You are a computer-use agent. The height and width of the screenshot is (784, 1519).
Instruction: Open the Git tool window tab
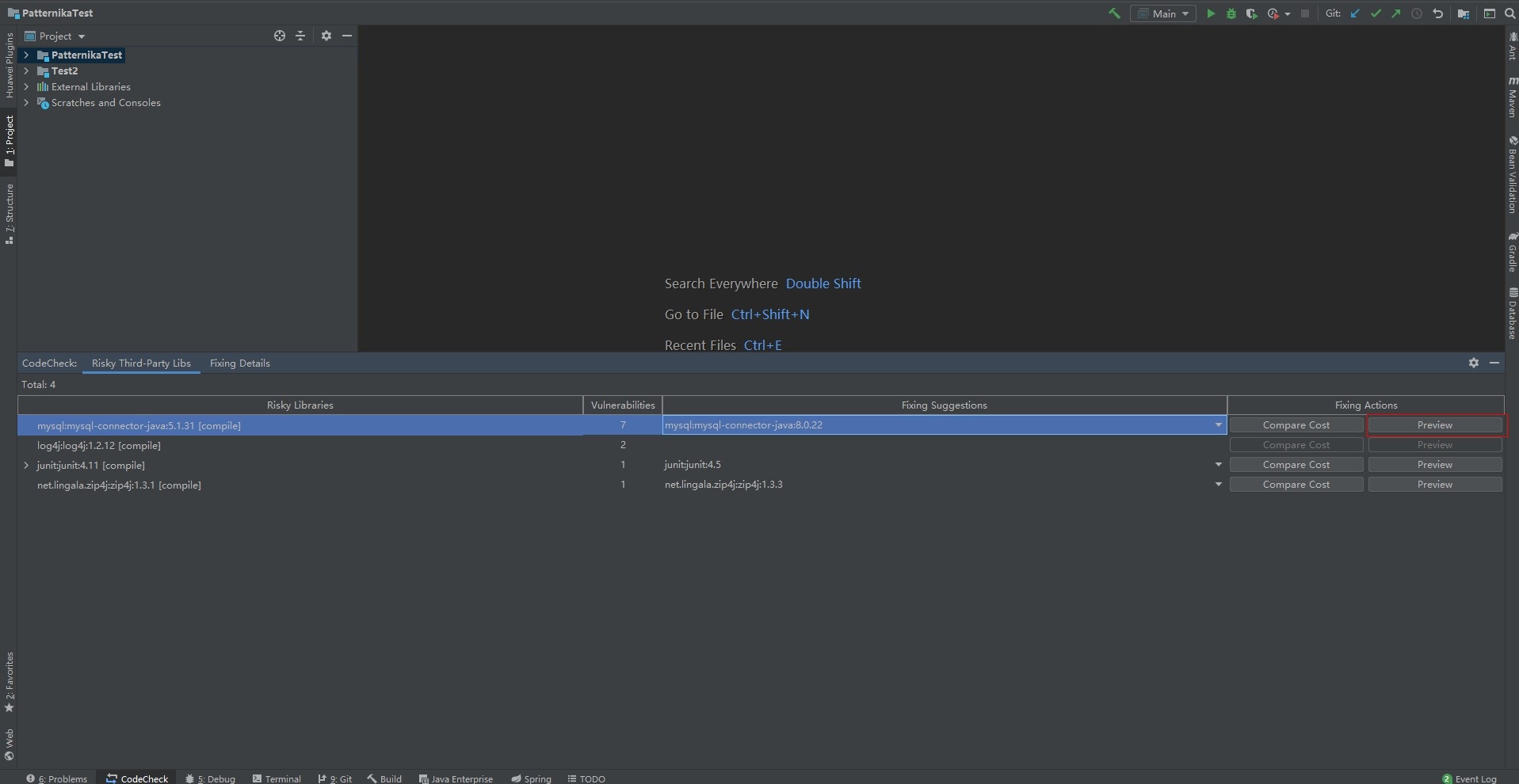(x=335, y=778)
